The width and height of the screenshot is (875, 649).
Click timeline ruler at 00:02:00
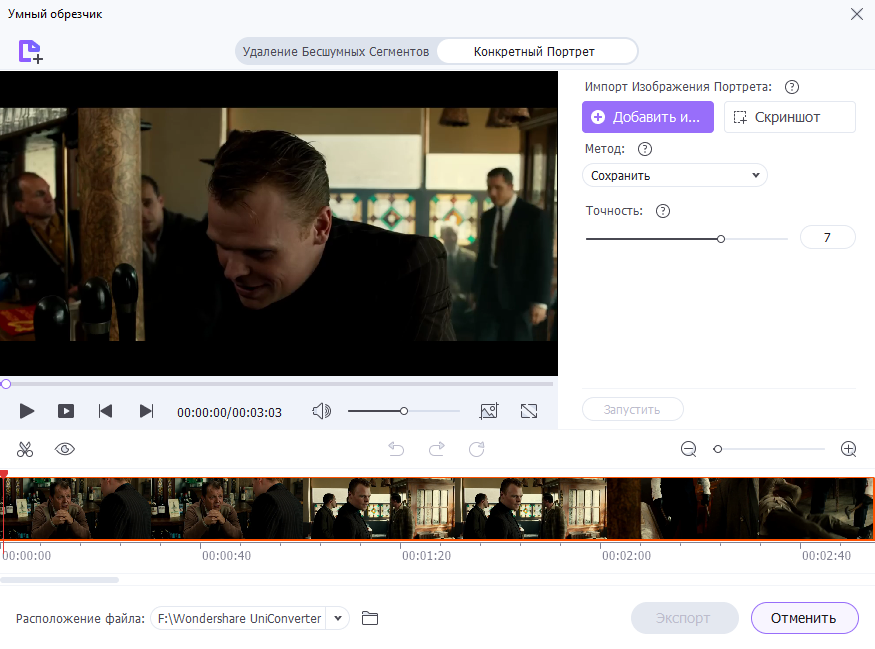click(626, 556)
